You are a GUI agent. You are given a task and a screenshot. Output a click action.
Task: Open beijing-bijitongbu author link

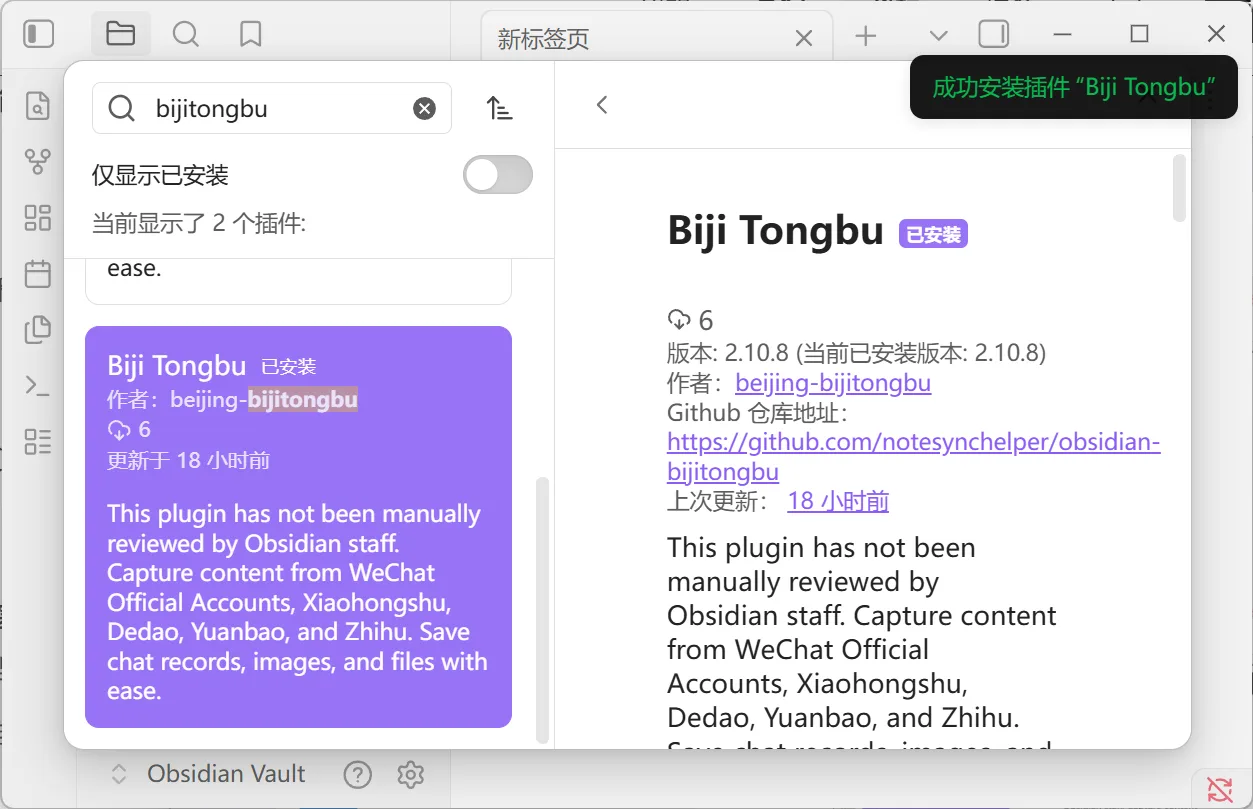(x=833, y=383)
